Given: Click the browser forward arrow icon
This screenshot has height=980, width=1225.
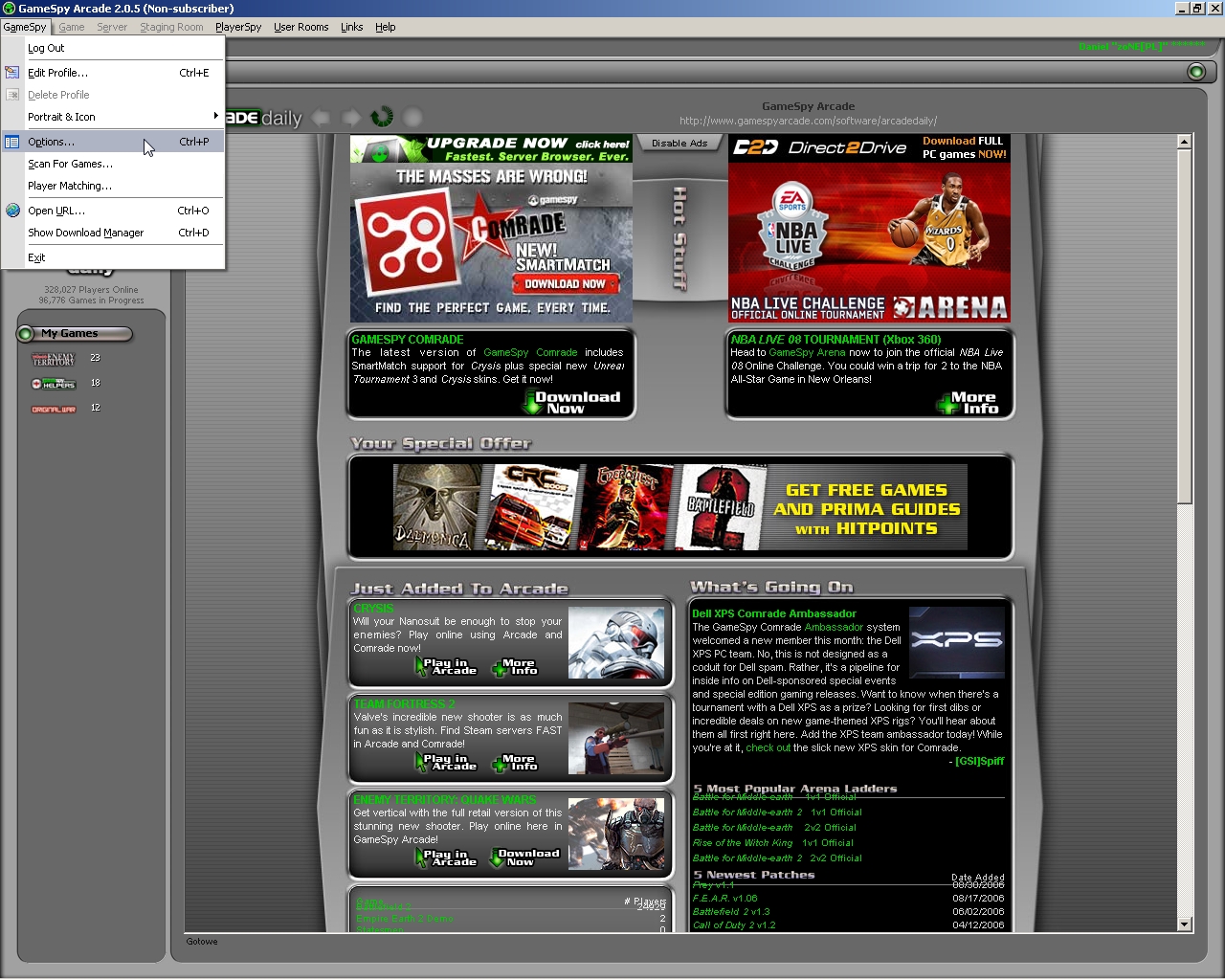Looking at the screenshot, I should tap(351, 118).
